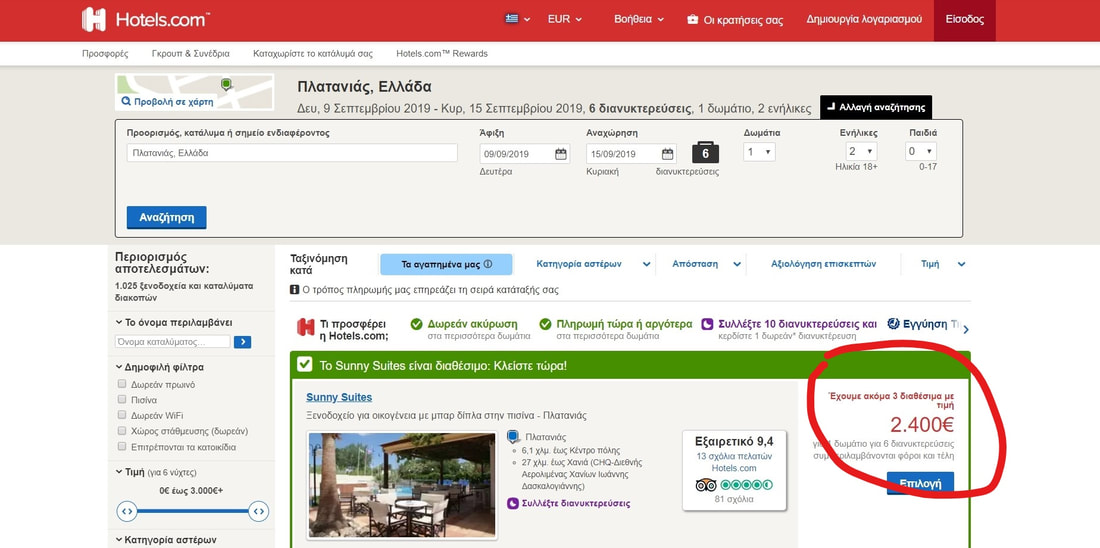
Task: Click the map pin icon beside Πλατανιάς
Action: tap(514, 437)
